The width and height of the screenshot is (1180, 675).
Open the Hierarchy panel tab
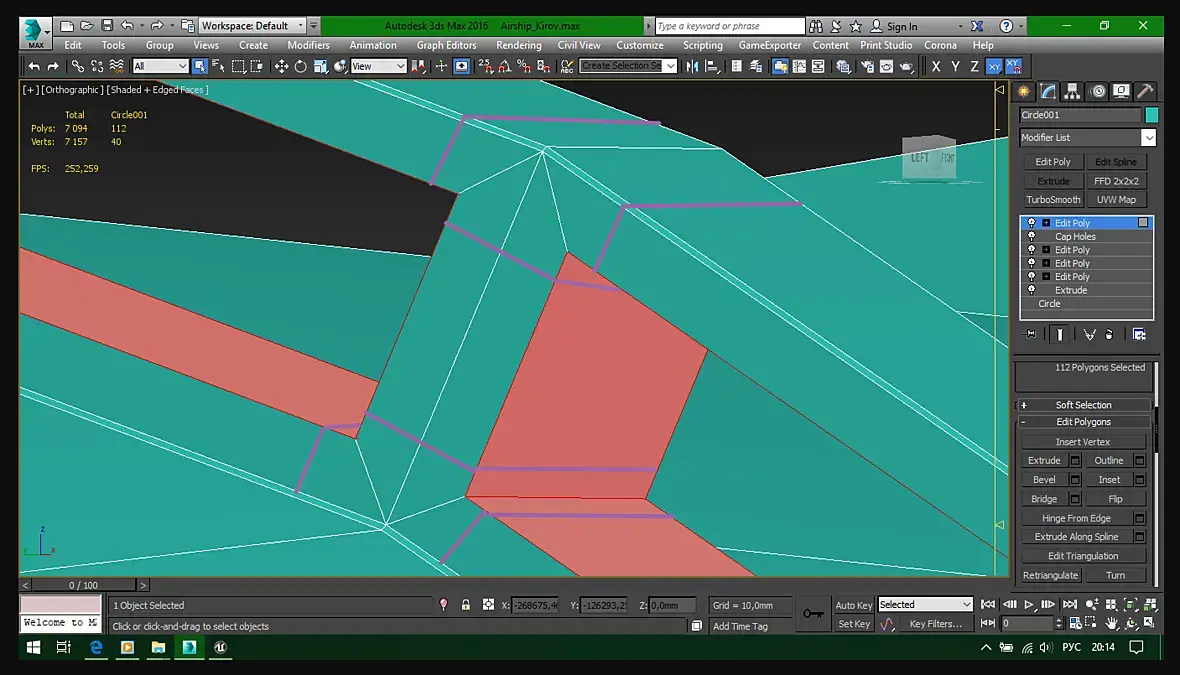click(x=1072, y=91)
